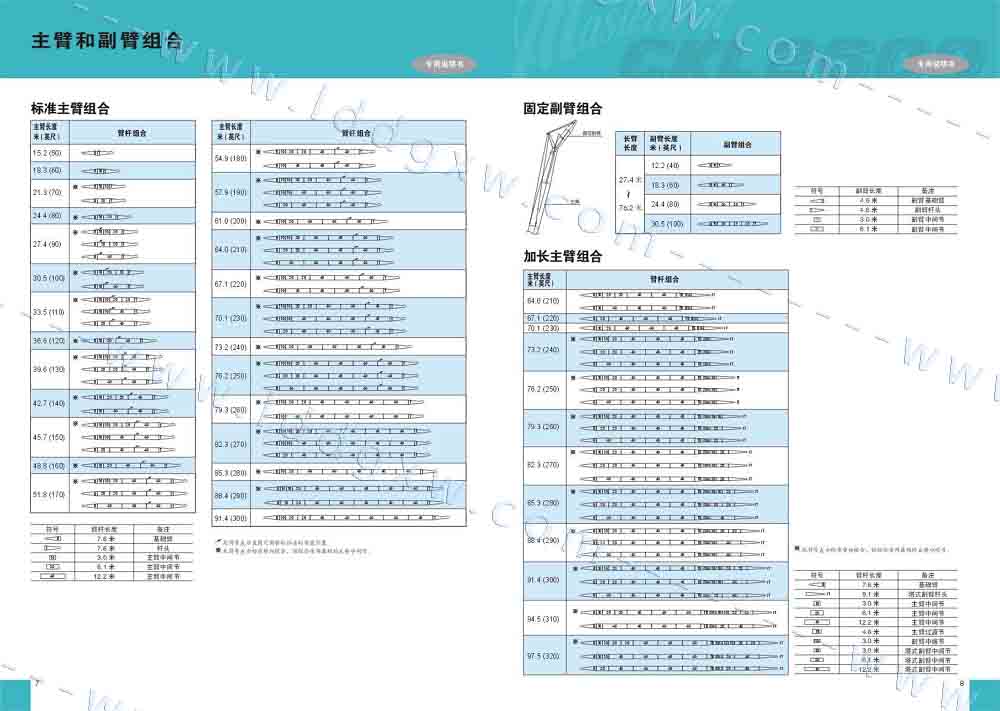Click '副臂基础臂' in the fixed jib legend
The image size is (1000, 711).
pyautogui.click(x=928, y=200)
